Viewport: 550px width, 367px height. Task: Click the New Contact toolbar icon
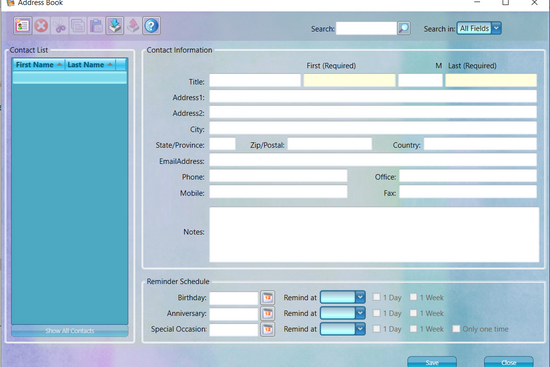[x=23, y=26]
